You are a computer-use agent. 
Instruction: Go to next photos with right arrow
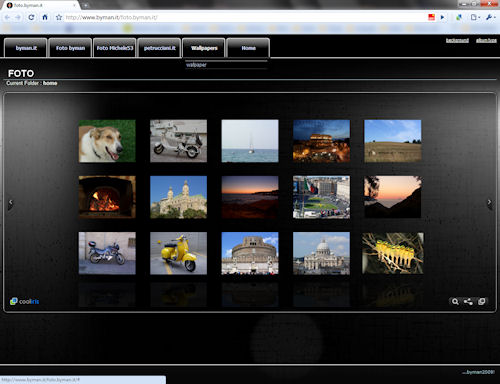point(489,202)
